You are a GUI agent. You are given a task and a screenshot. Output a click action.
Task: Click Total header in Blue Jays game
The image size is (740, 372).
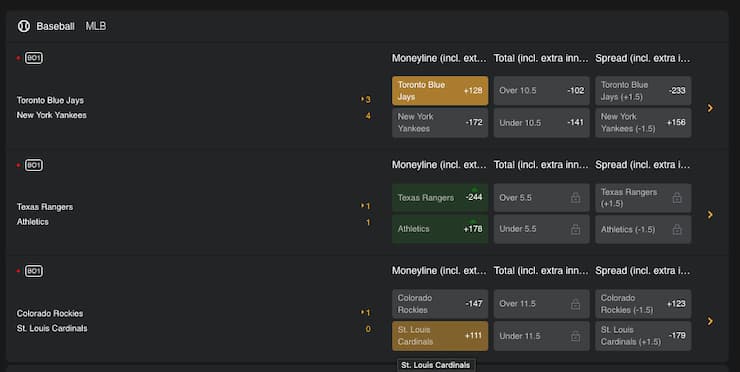point(541,59)
